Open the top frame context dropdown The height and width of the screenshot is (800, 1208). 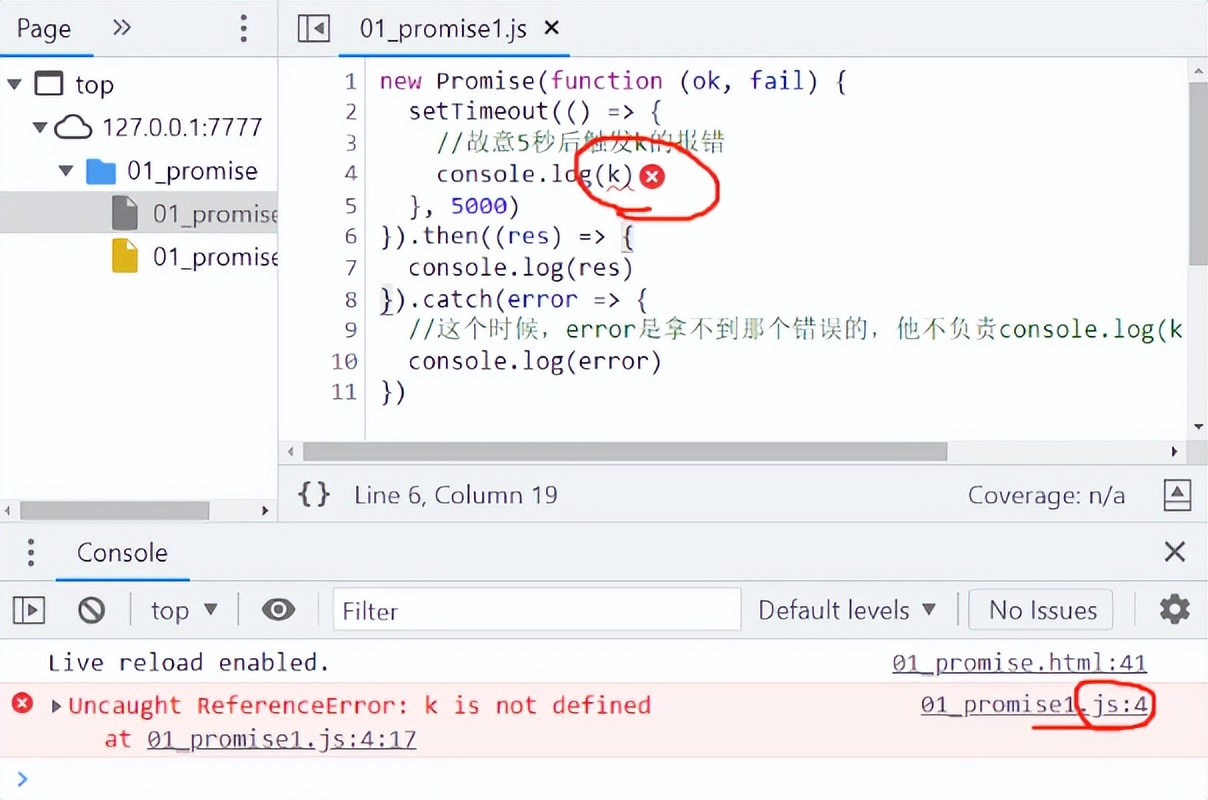[183, 609]
